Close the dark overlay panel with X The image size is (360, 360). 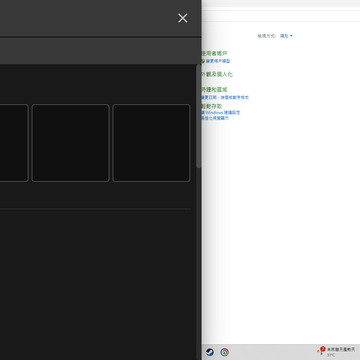183,18
